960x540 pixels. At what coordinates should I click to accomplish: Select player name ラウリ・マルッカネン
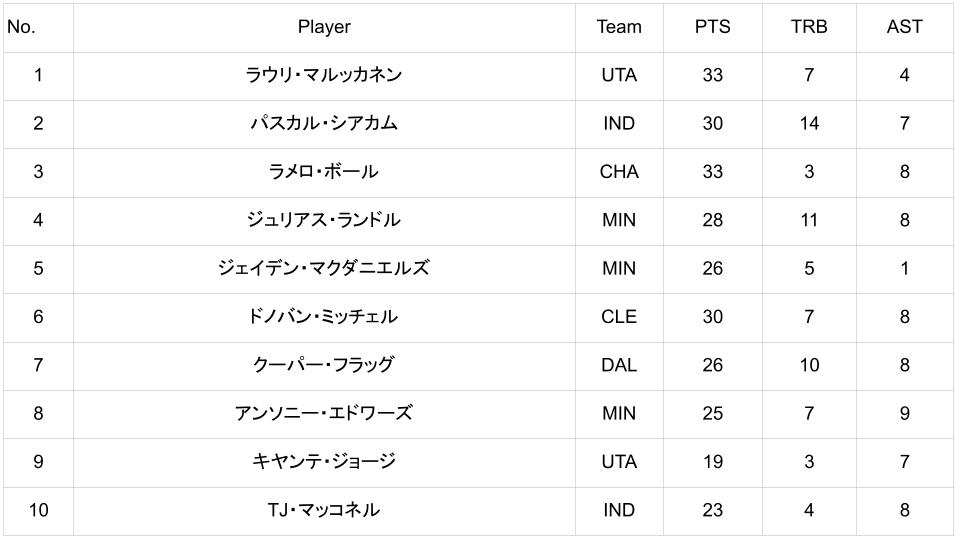click(x=324, y=75)
